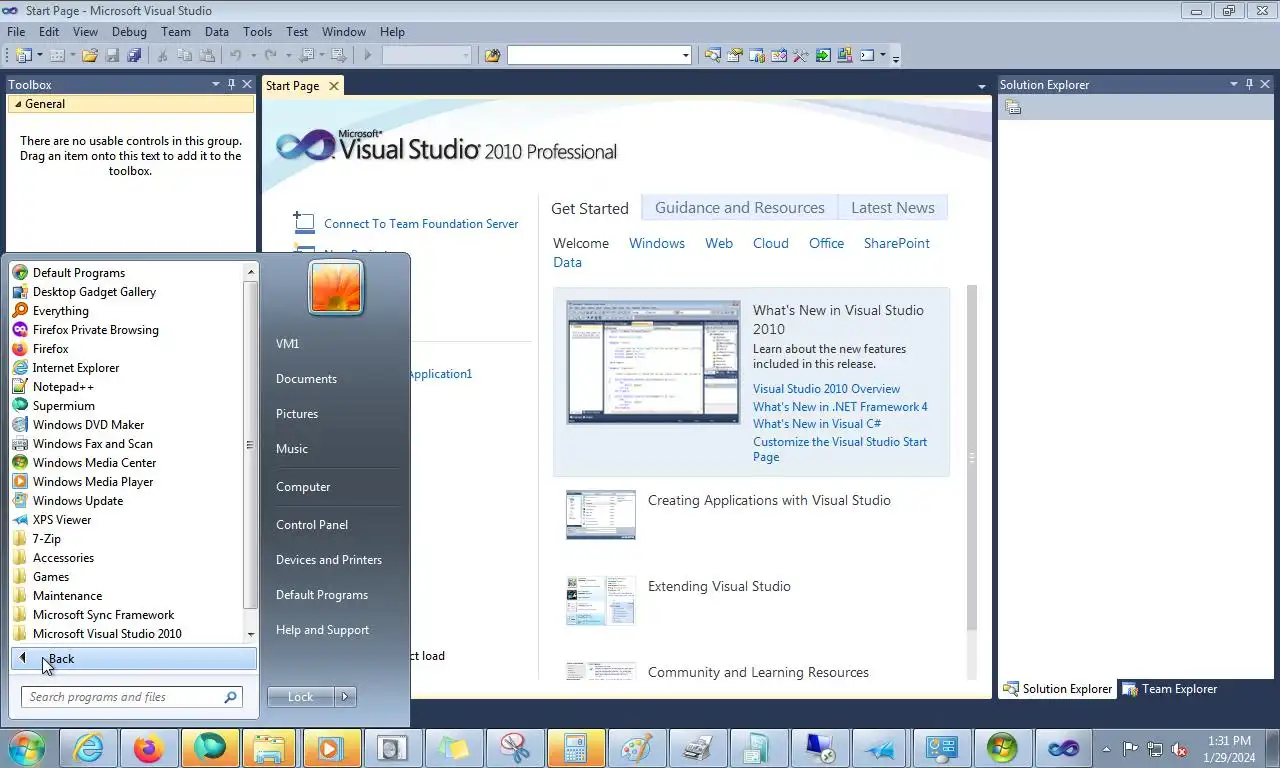Open Windows Media Player in Start menu
The height and width of the screenshot is (768, 1280).
point(132,482)
